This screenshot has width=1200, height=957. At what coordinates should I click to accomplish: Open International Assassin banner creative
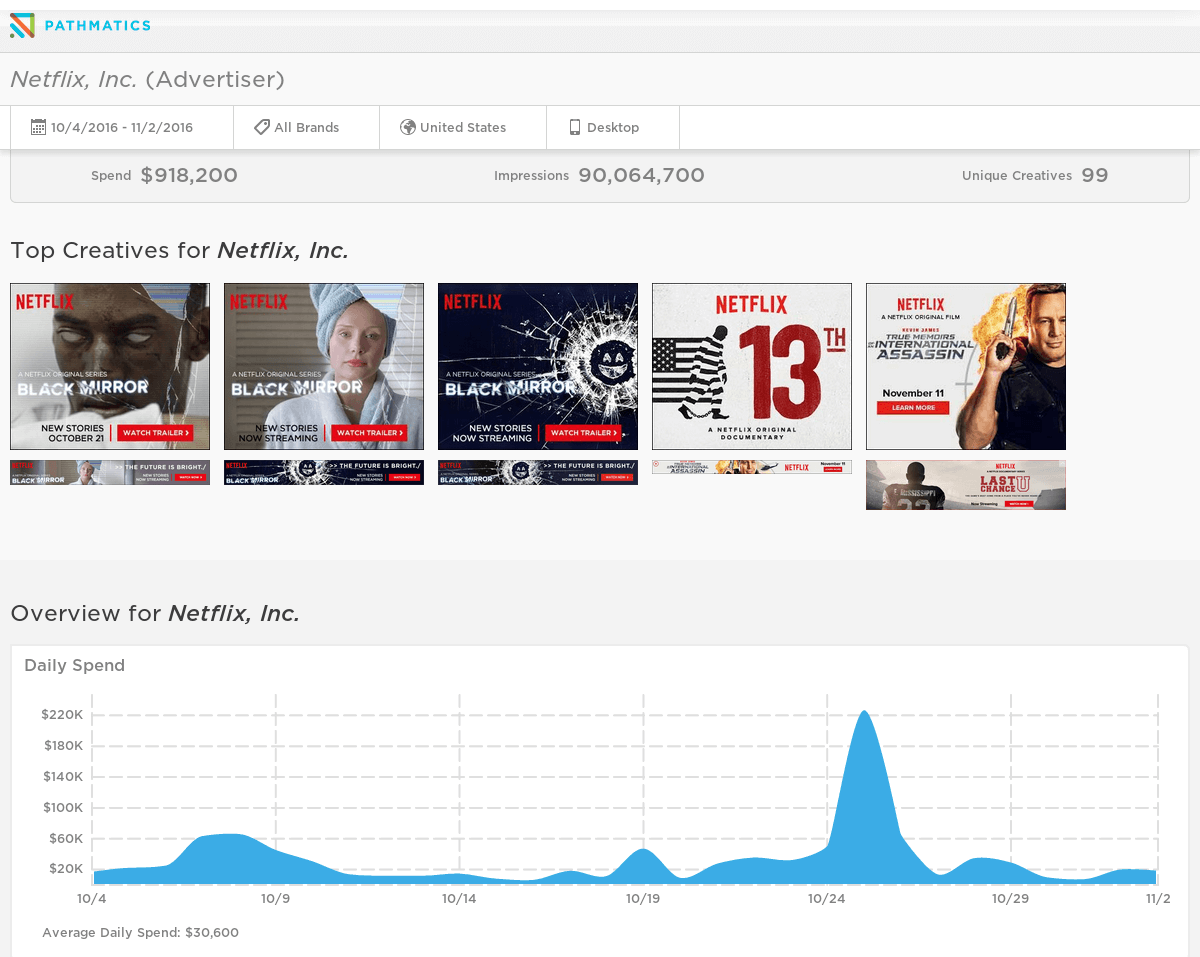752,467
